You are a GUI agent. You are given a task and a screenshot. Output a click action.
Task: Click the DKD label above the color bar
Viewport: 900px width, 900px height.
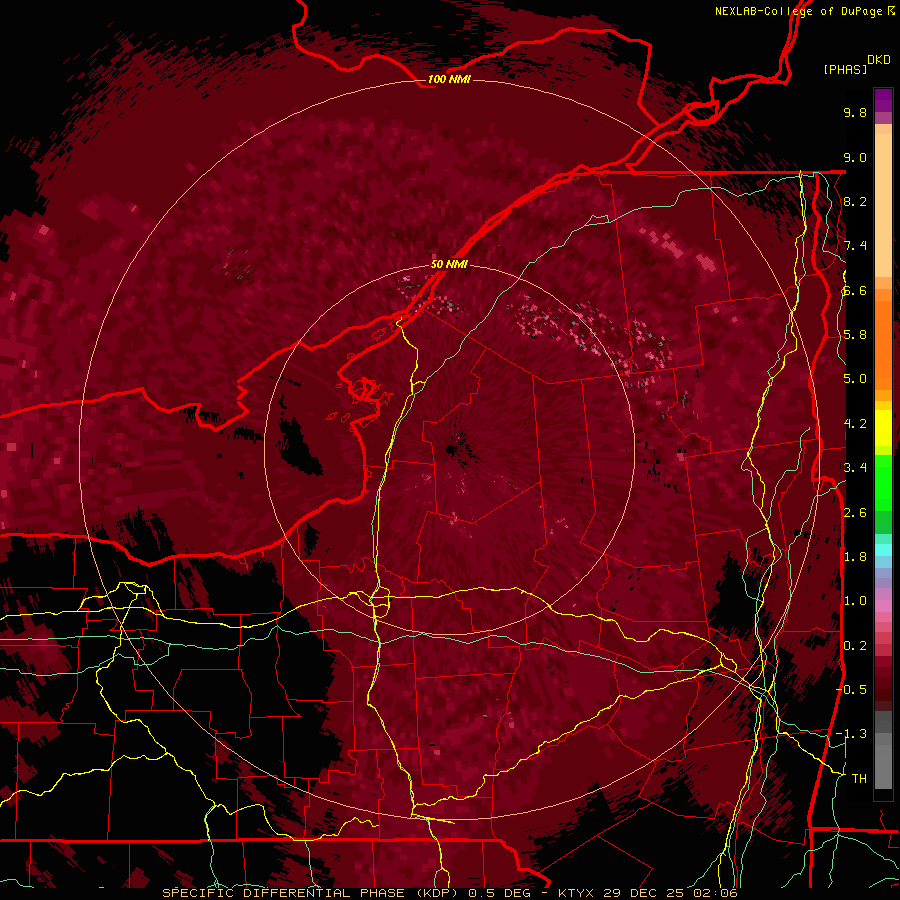(x=878, y=60)
